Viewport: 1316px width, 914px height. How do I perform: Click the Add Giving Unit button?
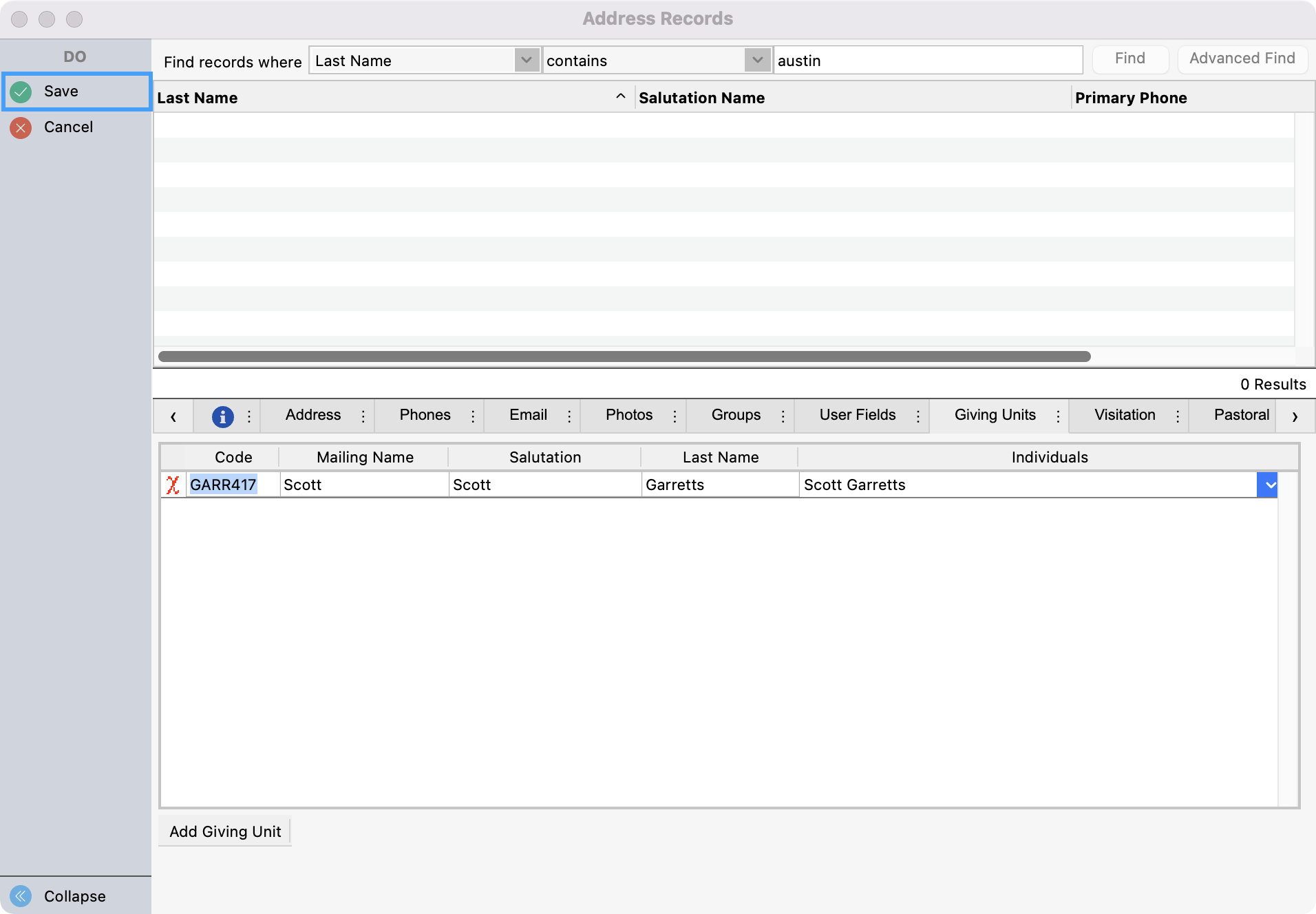[225, 831]
